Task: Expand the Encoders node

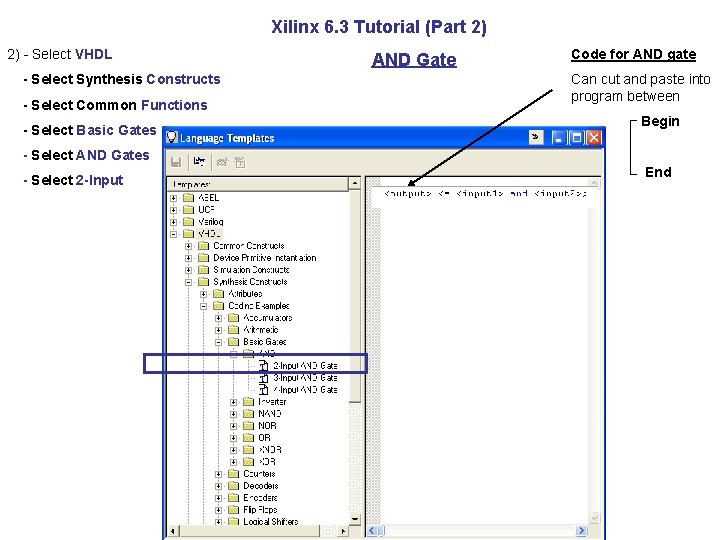Action: 219,498
